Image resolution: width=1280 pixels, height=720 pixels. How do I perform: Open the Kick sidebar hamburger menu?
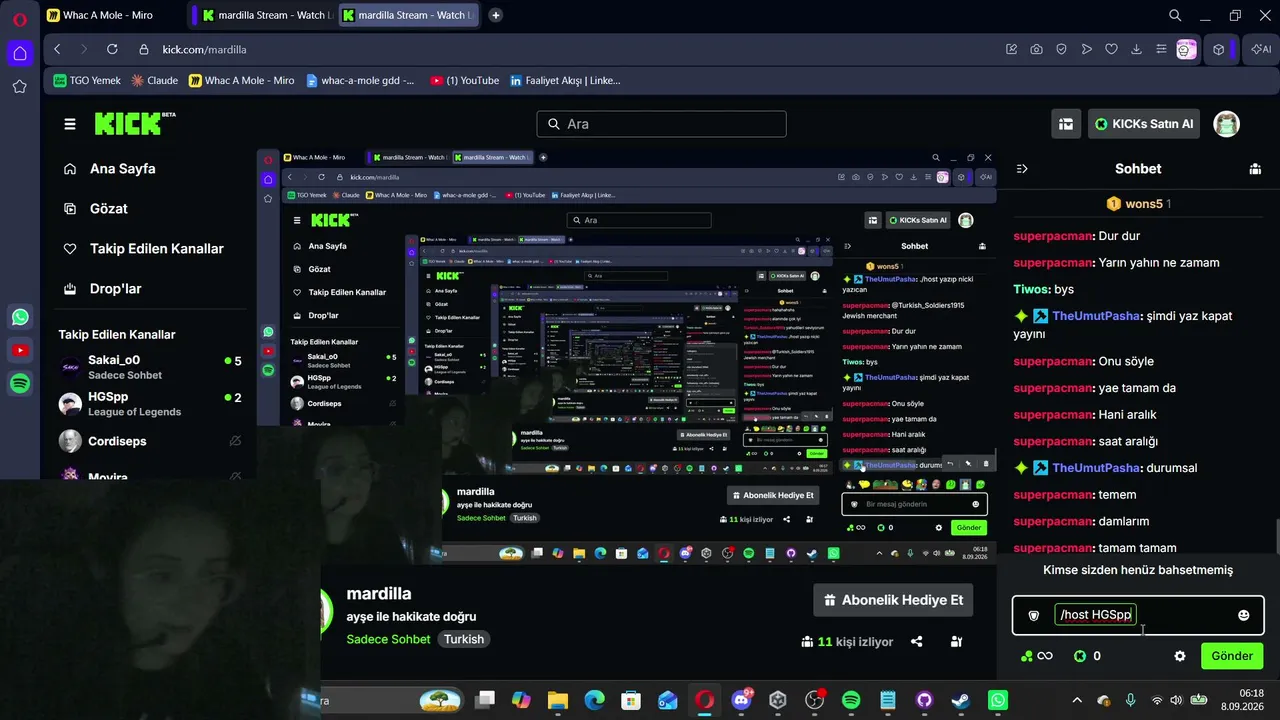(x=70, y=124)
